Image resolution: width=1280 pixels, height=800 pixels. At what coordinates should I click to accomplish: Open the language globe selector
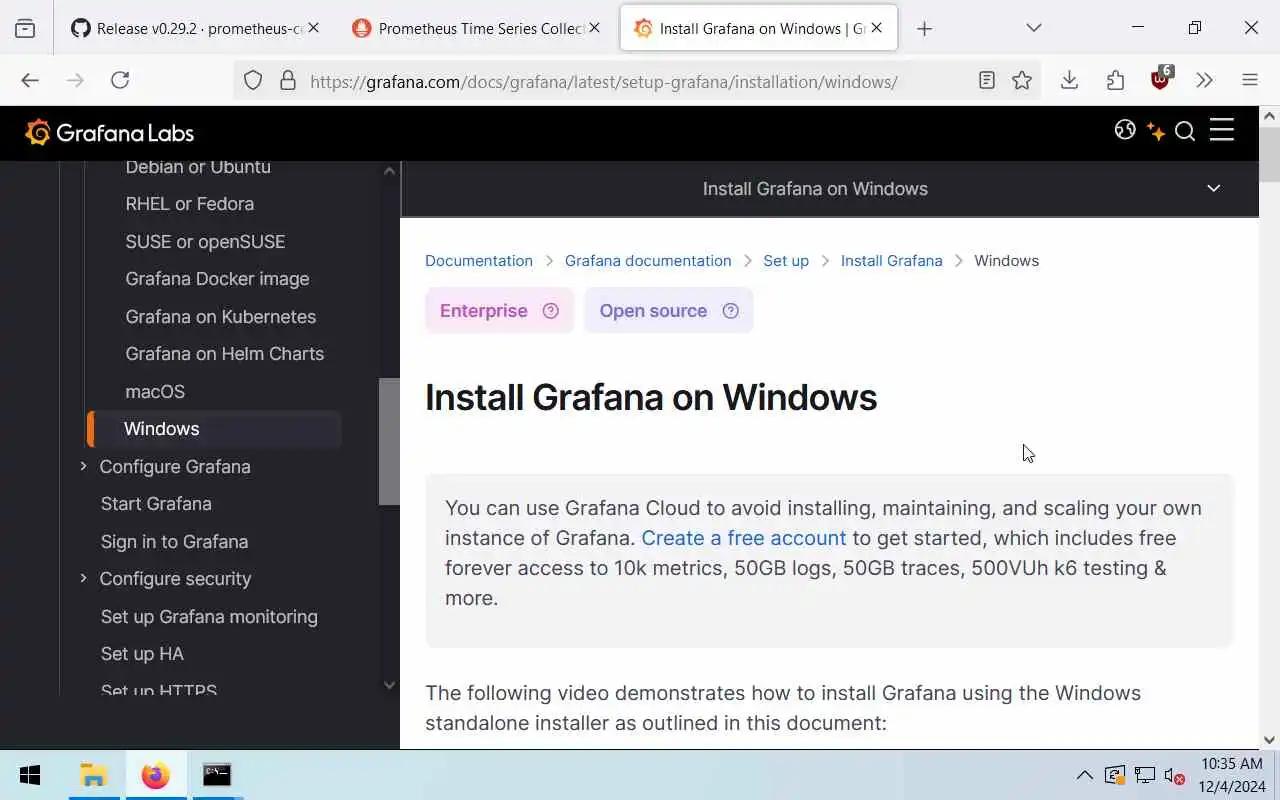click(x=1125, y=130)
